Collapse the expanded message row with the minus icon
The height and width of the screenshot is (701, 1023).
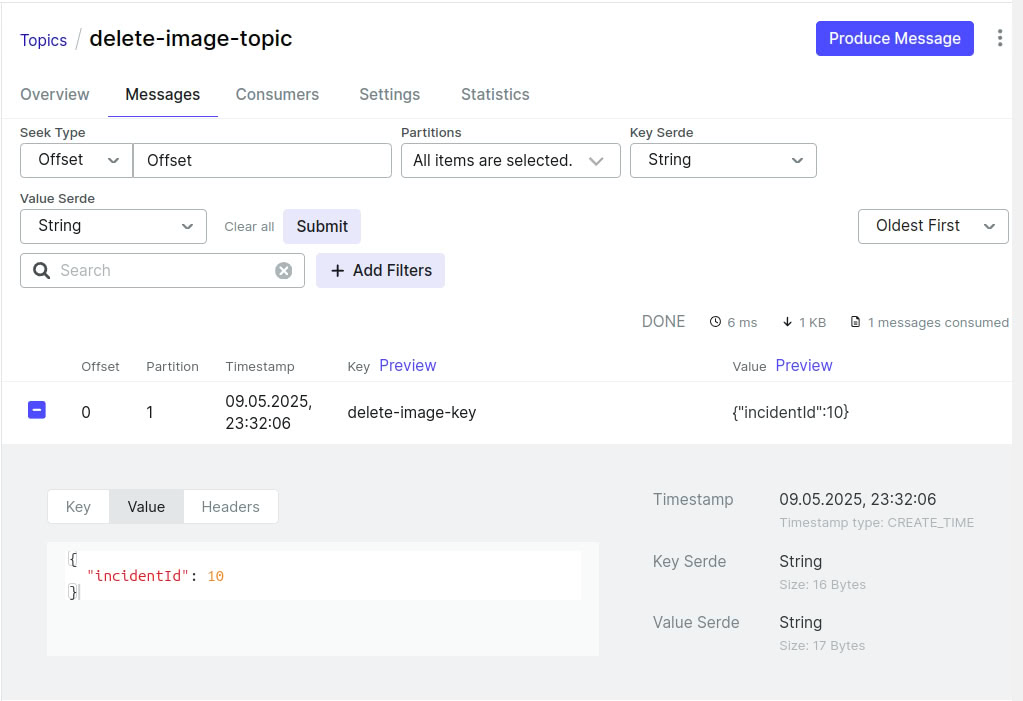[x=36, y=410]
